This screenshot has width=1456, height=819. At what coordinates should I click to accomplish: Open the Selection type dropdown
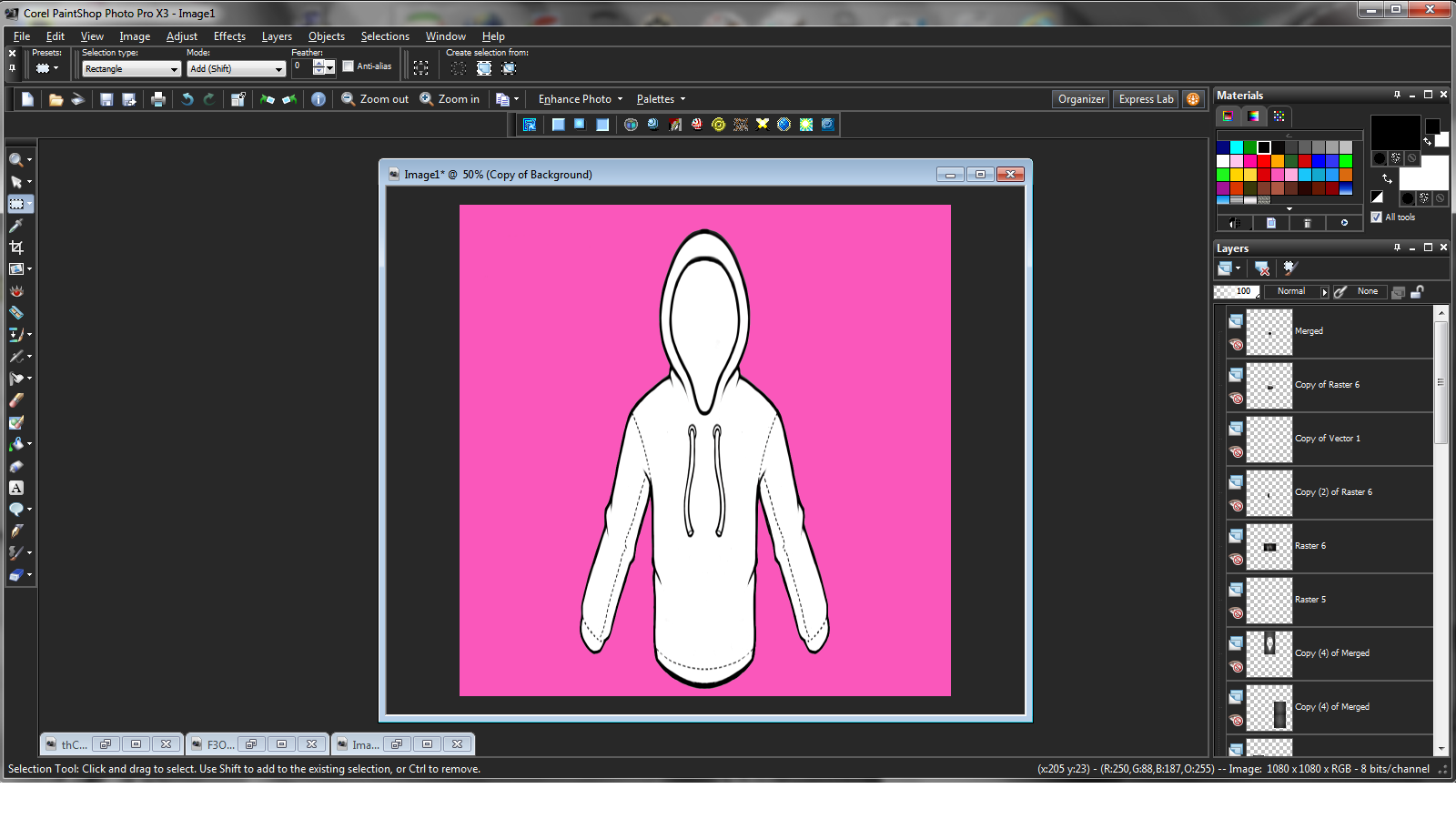click(131, 69)
